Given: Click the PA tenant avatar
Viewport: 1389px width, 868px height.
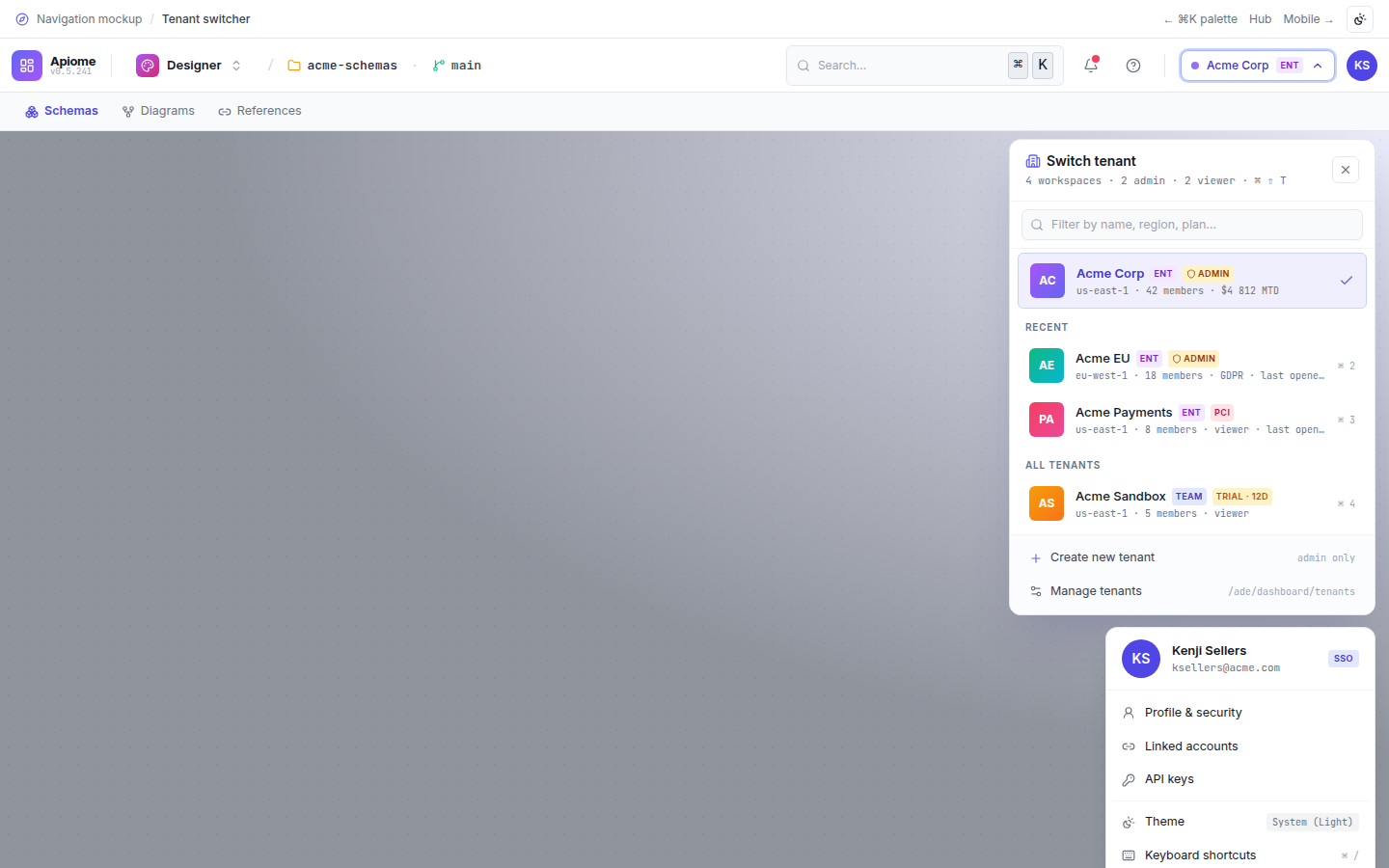Looking at the screenshot, I should click(1047, 420).
